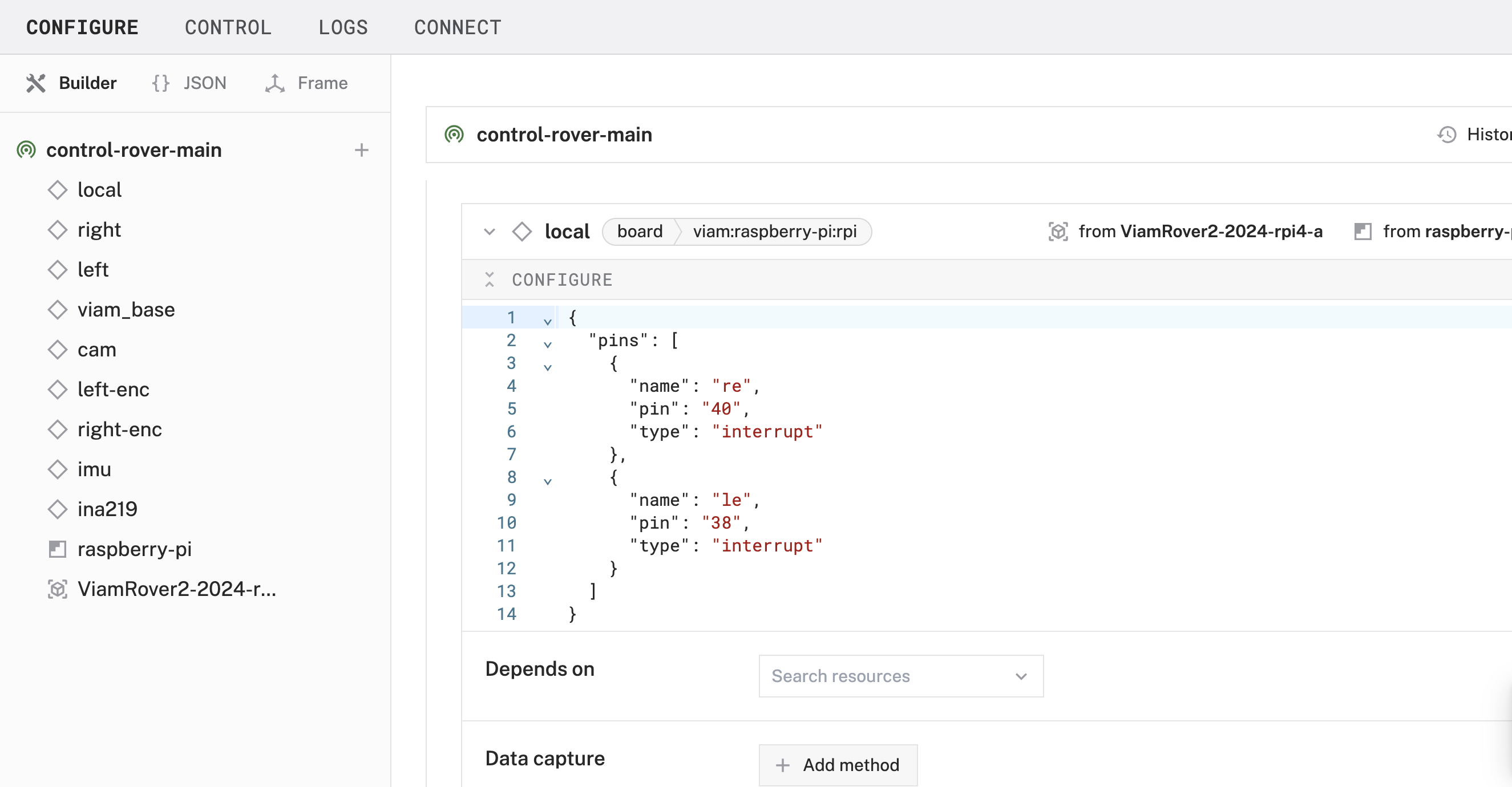Click the ViamRover2-2024-r... module icon
The image size is (1512, 787).
tap(57, 589)
